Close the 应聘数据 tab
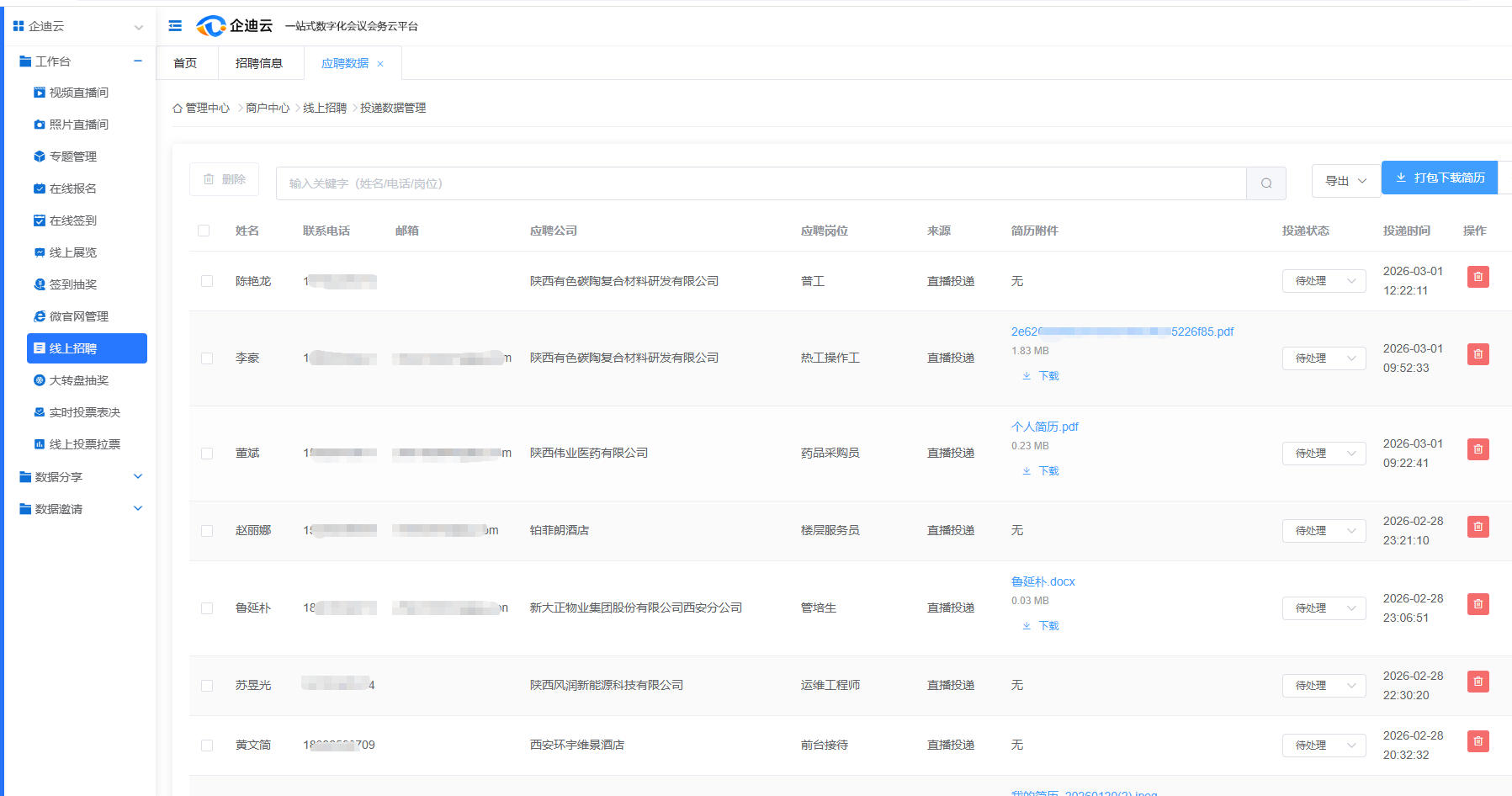 point(380,64)
